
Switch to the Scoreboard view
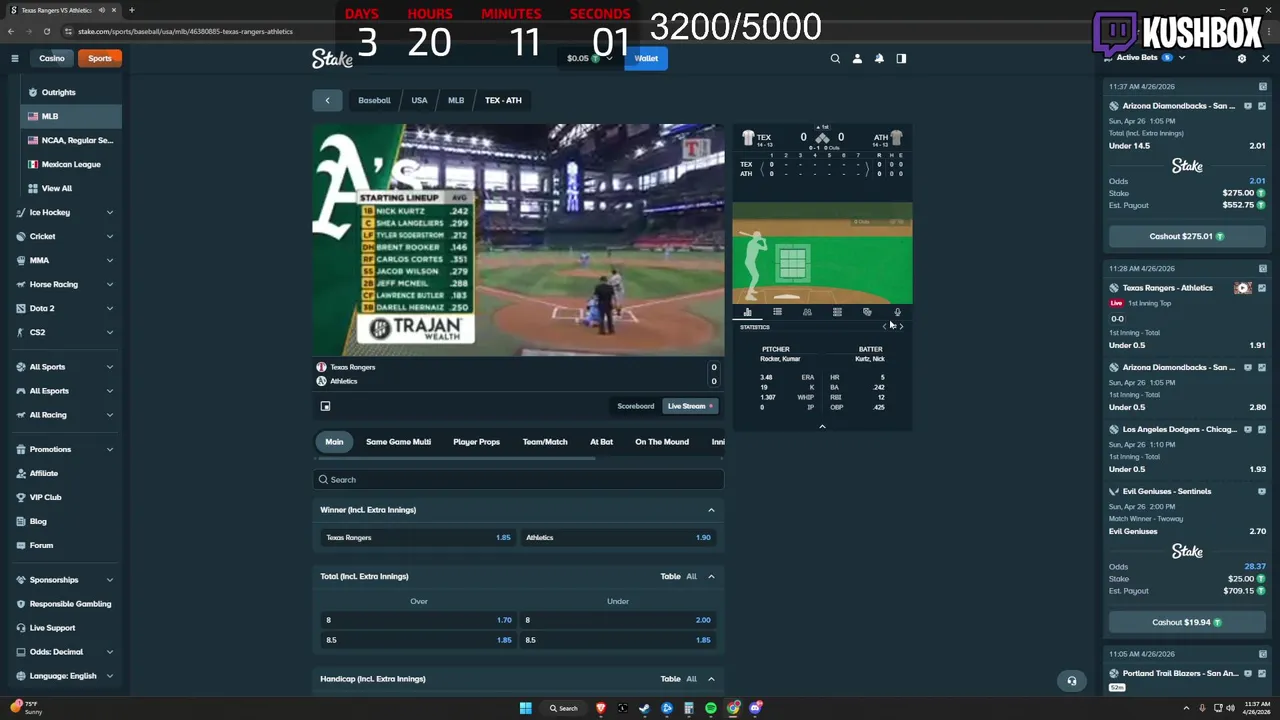coord(635,406)
